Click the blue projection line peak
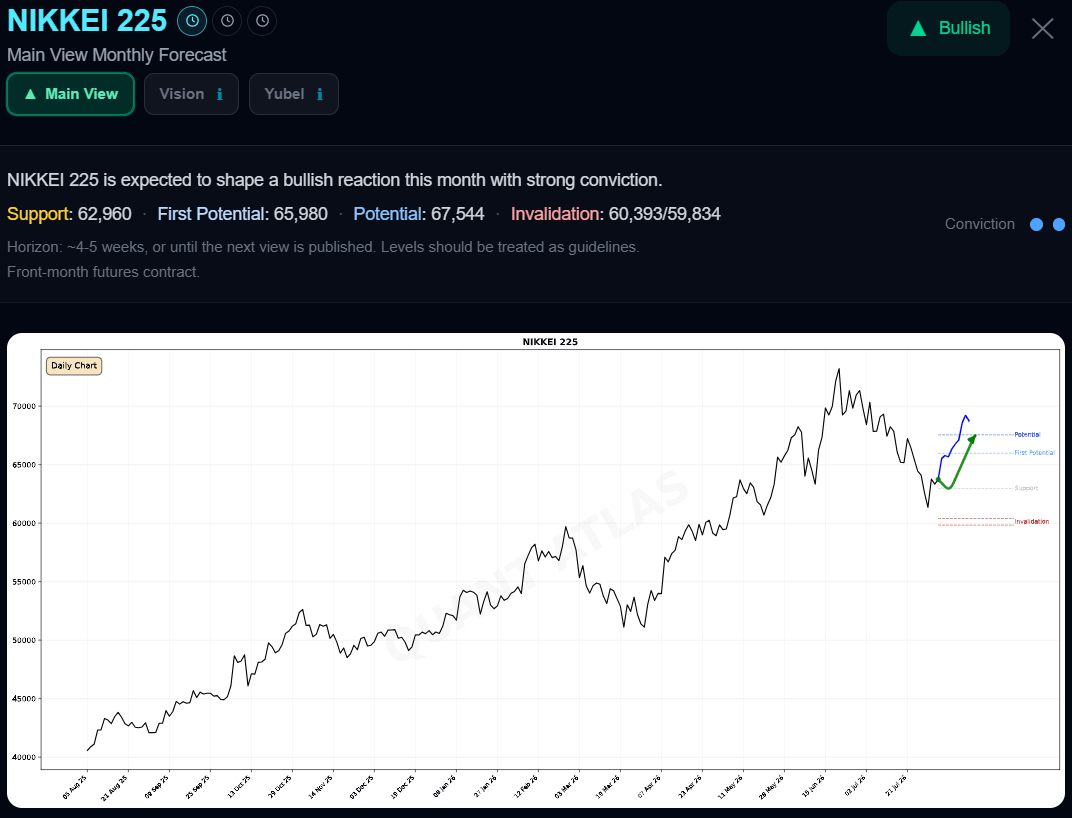Viewport: 1072px width, 818px height. pos(965,416)
